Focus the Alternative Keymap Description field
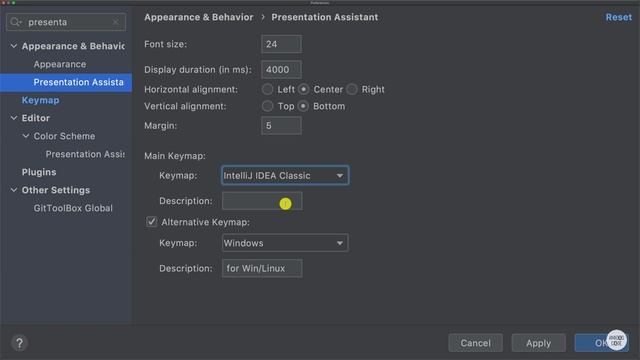The image size is (640, 360). pyautogui.click(x=262, y=268)
